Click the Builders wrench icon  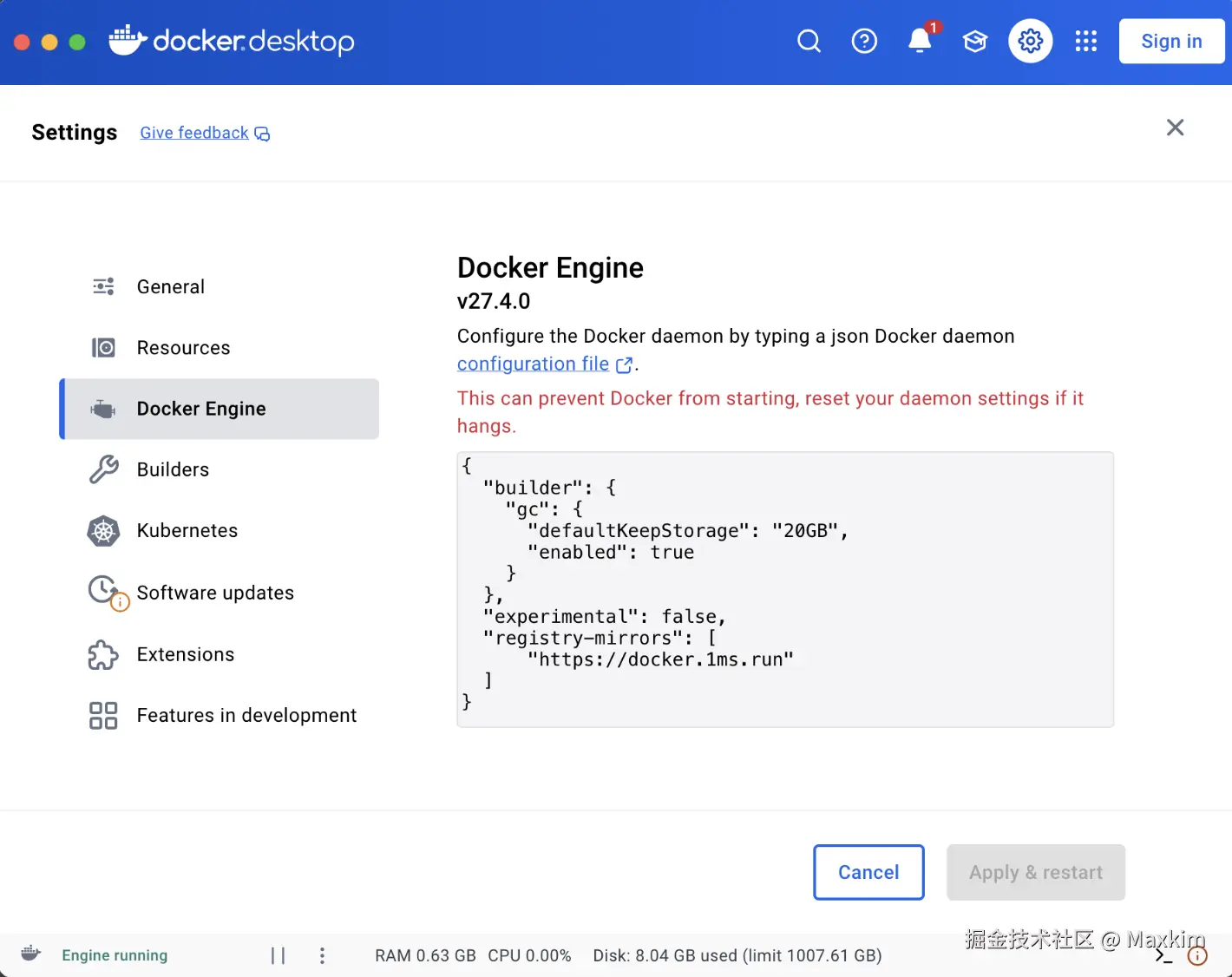pyautogui.click(x=103, y=469)
